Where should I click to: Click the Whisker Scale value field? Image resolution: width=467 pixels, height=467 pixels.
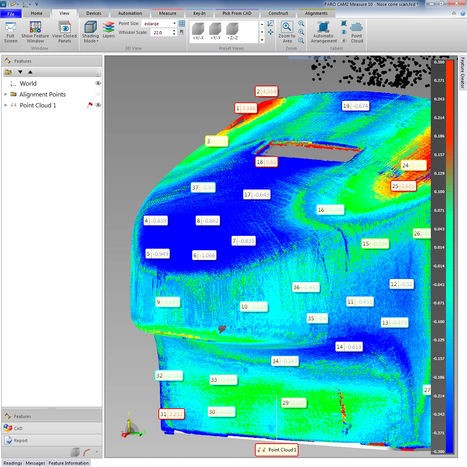click(x=161, y=32)
